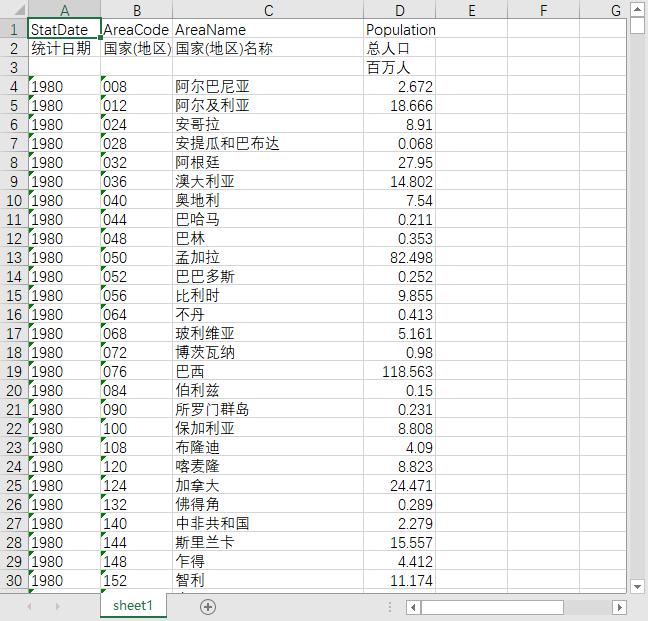Viewport: 648px width, 621px height.
Task: Select the 玻利维亚 cell
Action: point(268,333)
